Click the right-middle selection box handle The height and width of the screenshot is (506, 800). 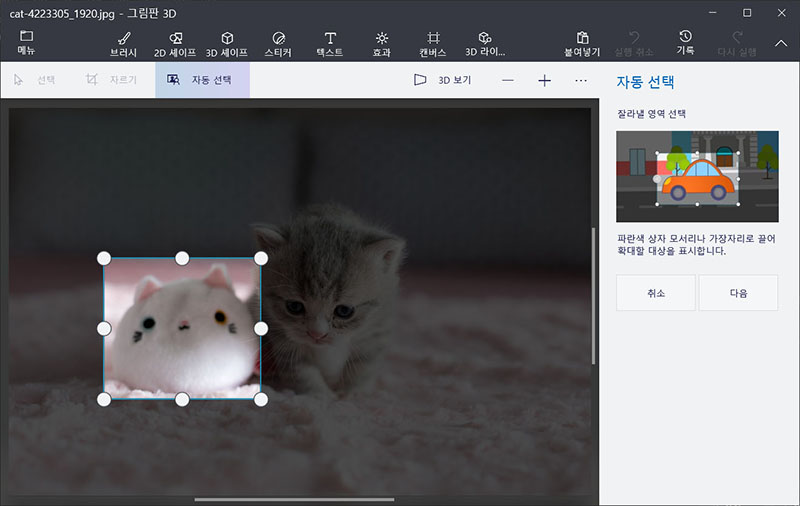(x=261, y=328)
